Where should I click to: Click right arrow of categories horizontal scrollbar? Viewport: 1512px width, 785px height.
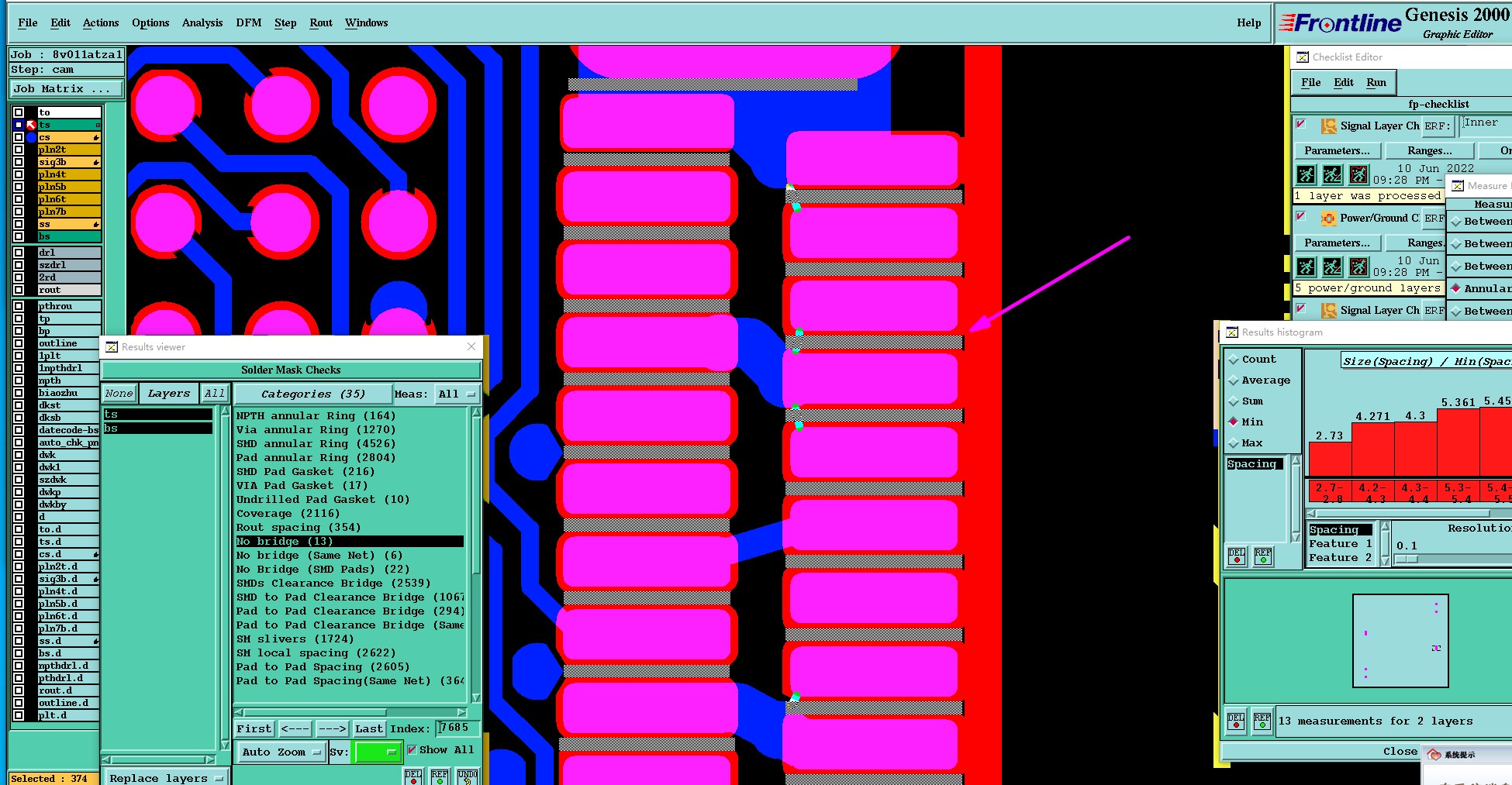462,712
